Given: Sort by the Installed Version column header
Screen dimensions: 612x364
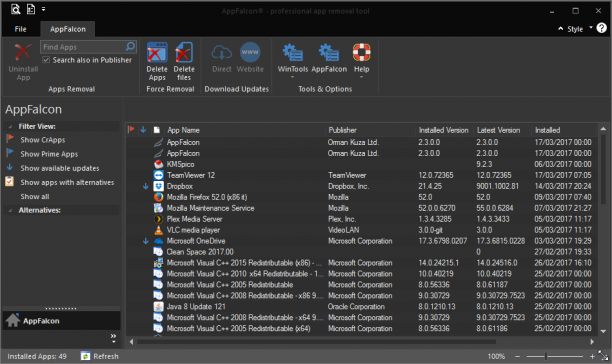Looking at the screenshot, I should click(x=444, y=130).
